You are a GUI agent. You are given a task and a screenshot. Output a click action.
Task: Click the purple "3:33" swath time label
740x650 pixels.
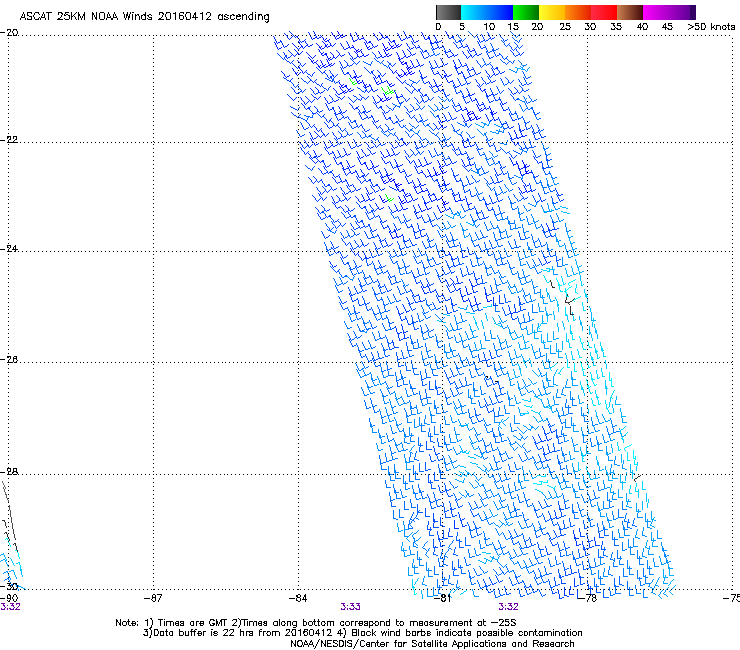click(351, 607)
